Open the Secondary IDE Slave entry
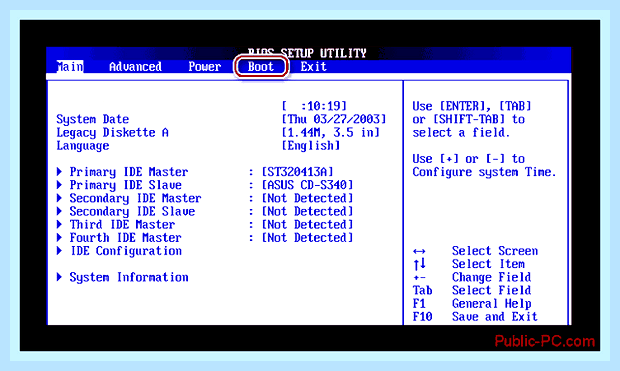The height and width of the screenshot is (371, 620). [x=132, y=212]
